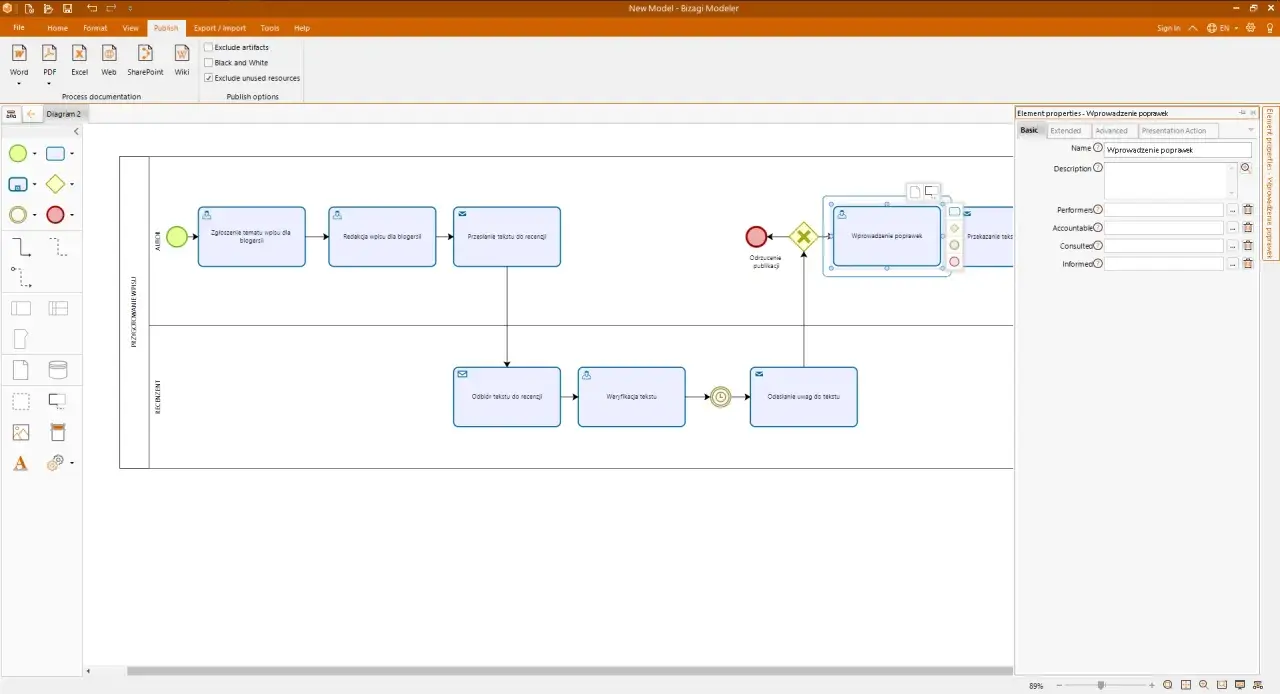Collapse the shapes palette with the chevron
Viewport: 1280px width, 694px height.
click(77, 131)
